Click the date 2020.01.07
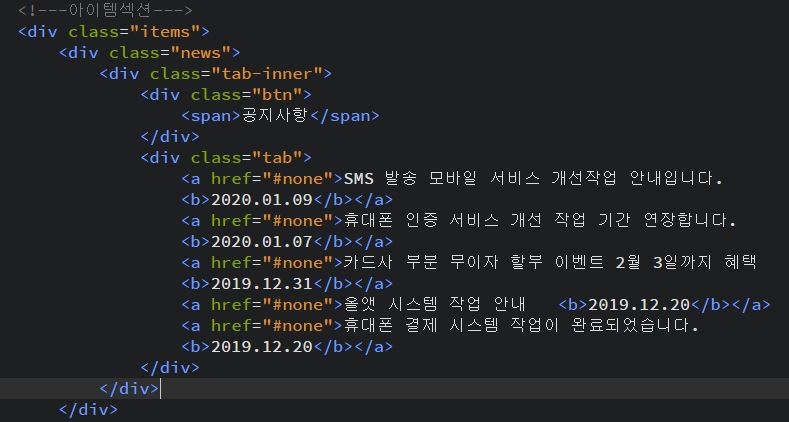The width and height of the screenshot is (789, 422). click(262, 242)
